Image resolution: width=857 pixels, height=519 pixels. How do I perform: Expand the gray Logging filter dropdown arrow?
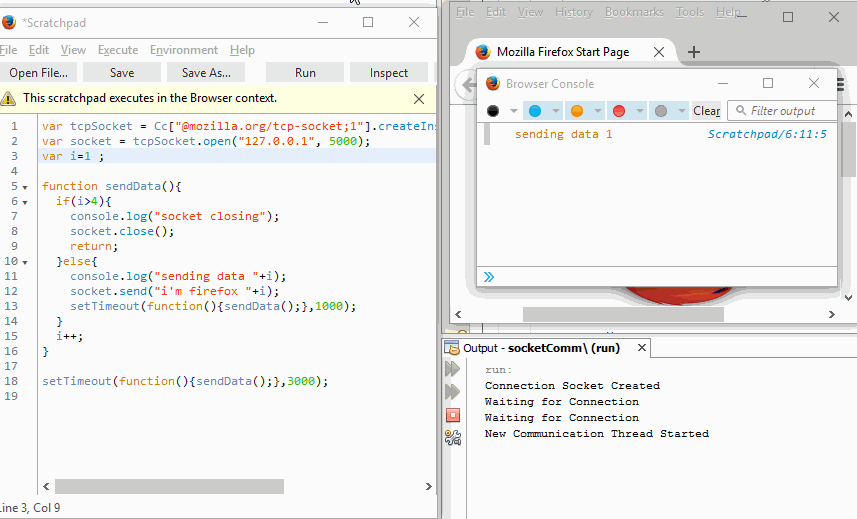pyautogui.click(x=682, y=111)
